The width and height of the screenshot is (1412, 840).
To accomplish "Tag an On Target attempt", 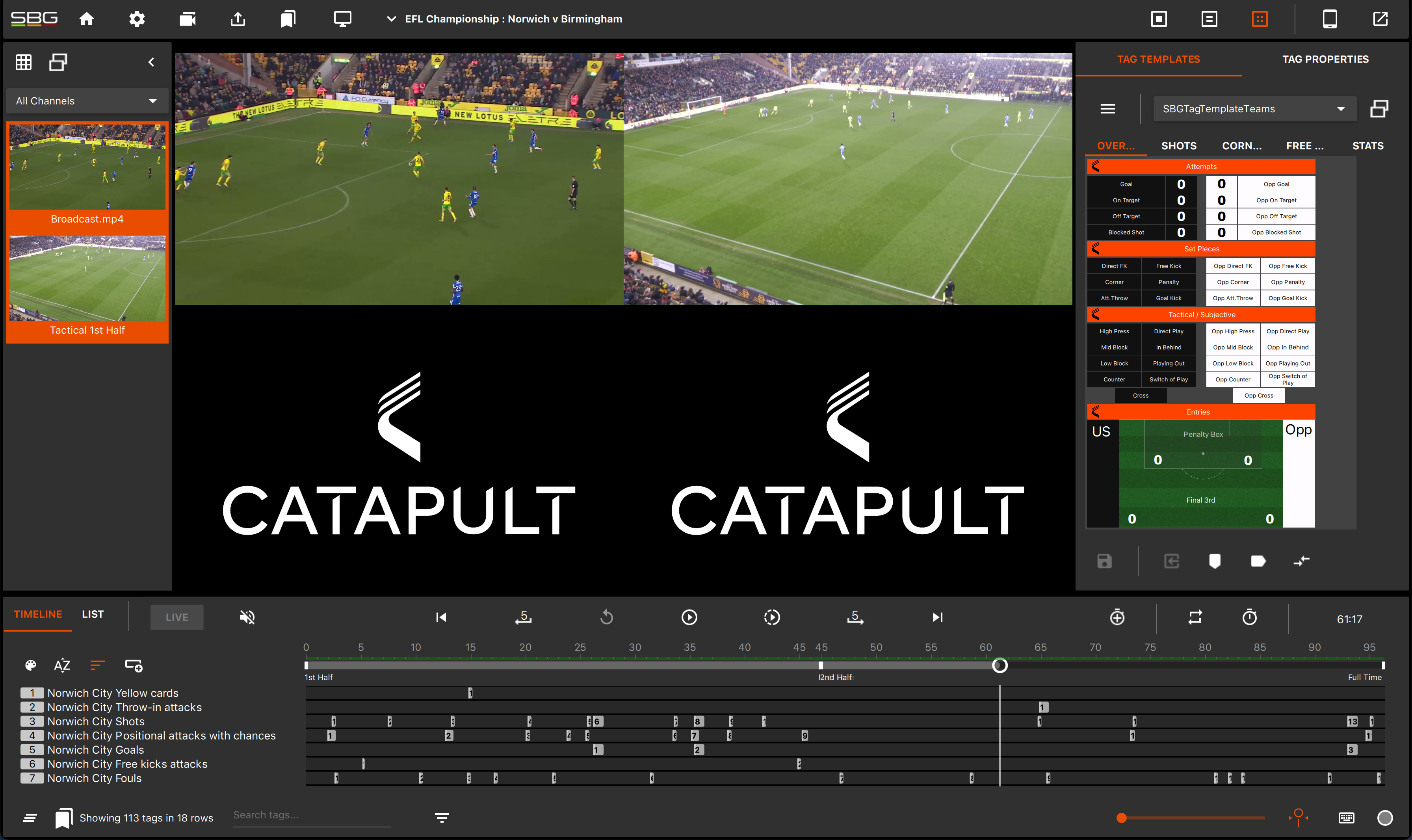I will click(1126, 201).
